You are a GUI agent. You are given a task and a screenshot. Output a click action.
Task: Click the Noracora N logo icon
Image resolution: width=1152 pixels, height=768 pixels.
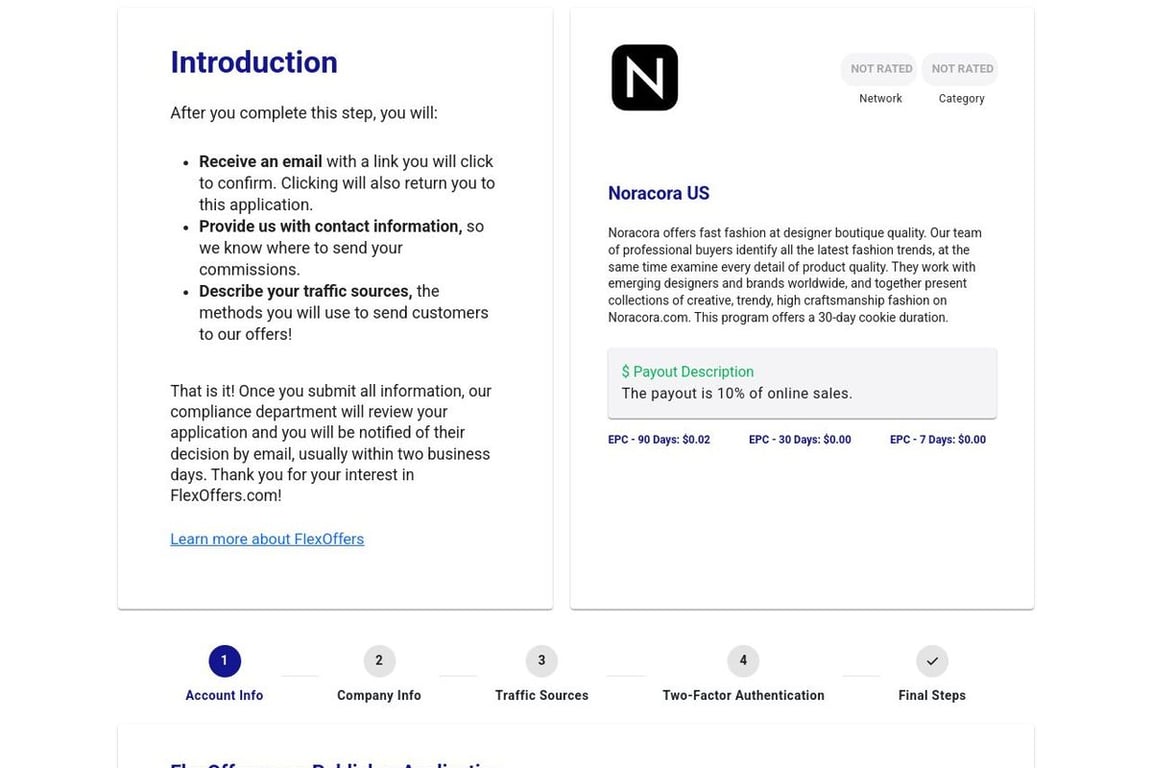644,77
